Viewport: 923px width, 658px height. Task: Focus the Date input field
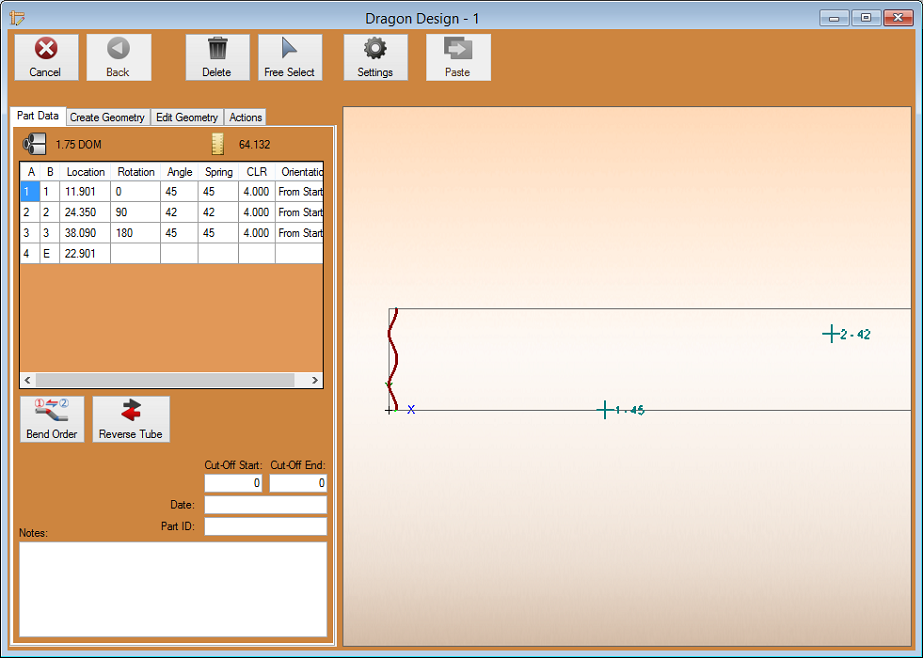click(265, 504)
